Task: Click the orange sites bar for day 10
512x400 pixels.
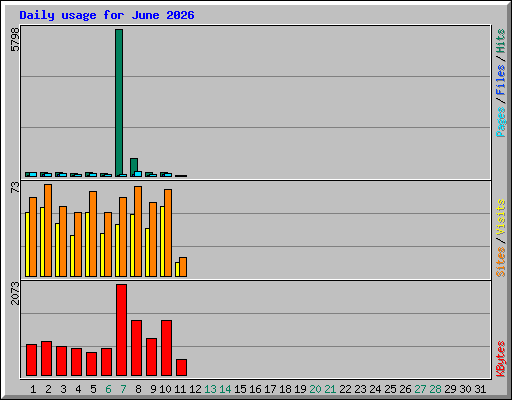Action: pyautogui.click(x=168, y=233)
